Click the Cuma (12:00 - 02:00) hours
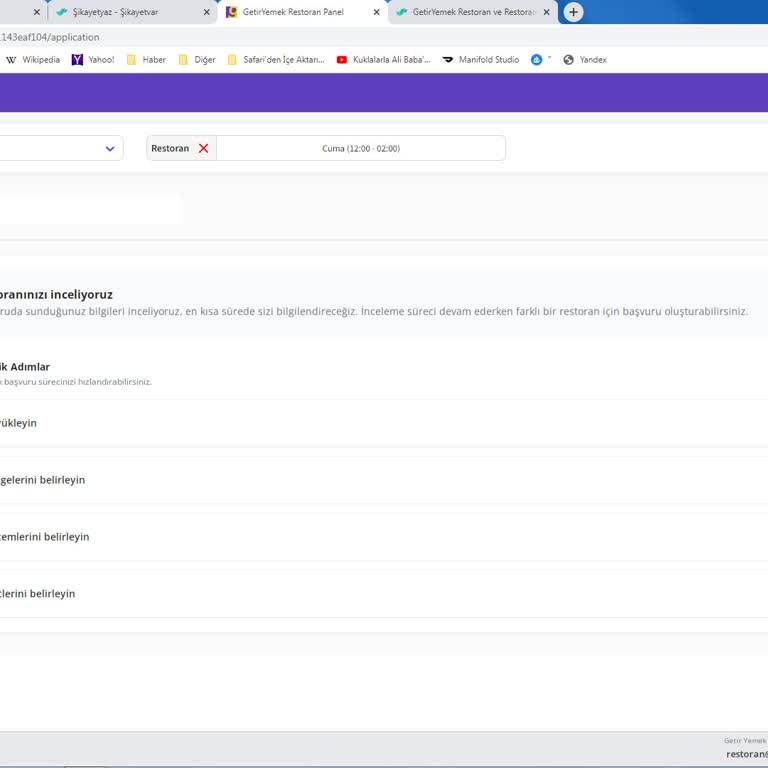 pyautogui.click(x=361, y=148)
